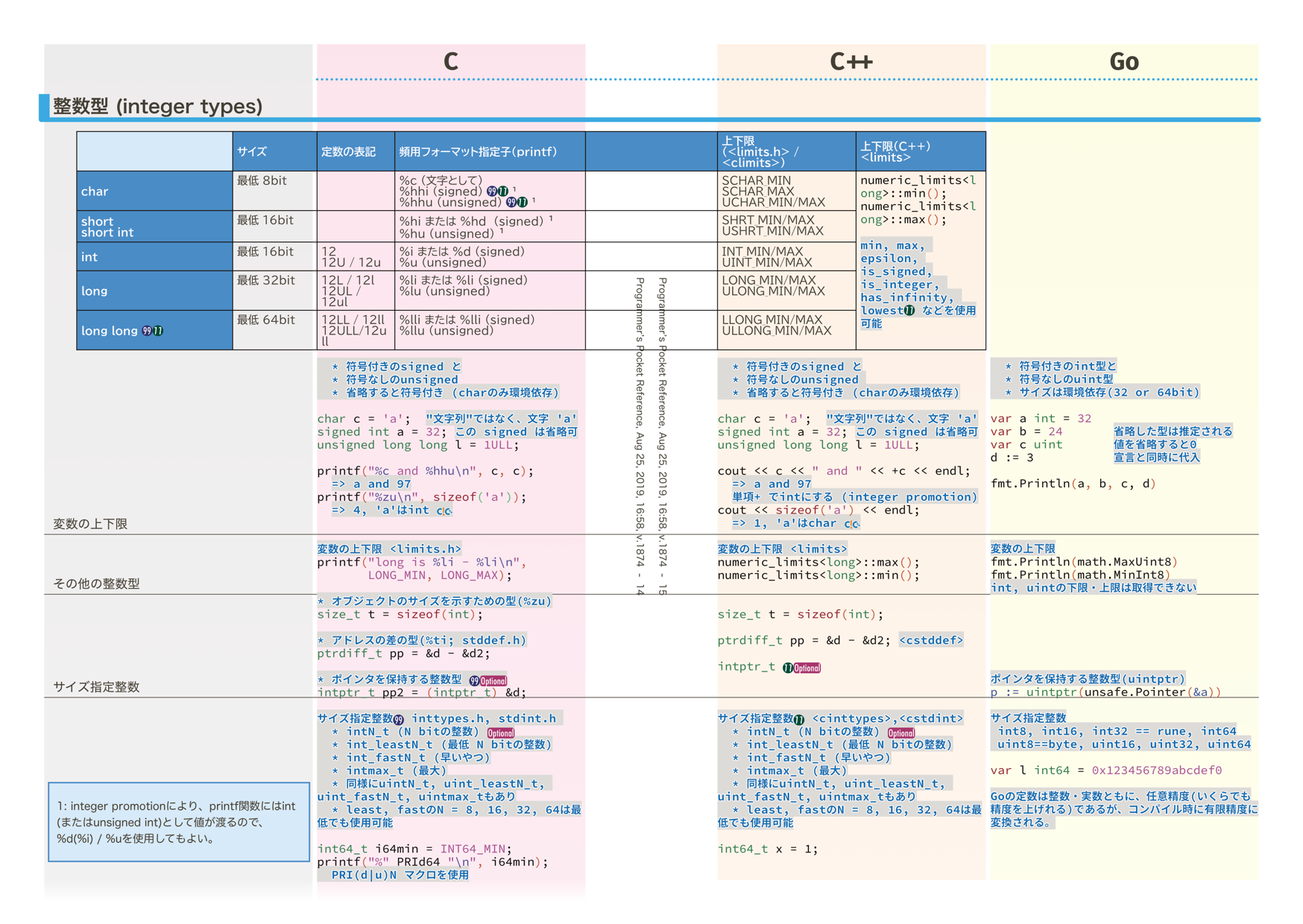1303x924 pixels.
Task: Click the 99 badge after C サイズ指定整数
Action: point(398,719)
